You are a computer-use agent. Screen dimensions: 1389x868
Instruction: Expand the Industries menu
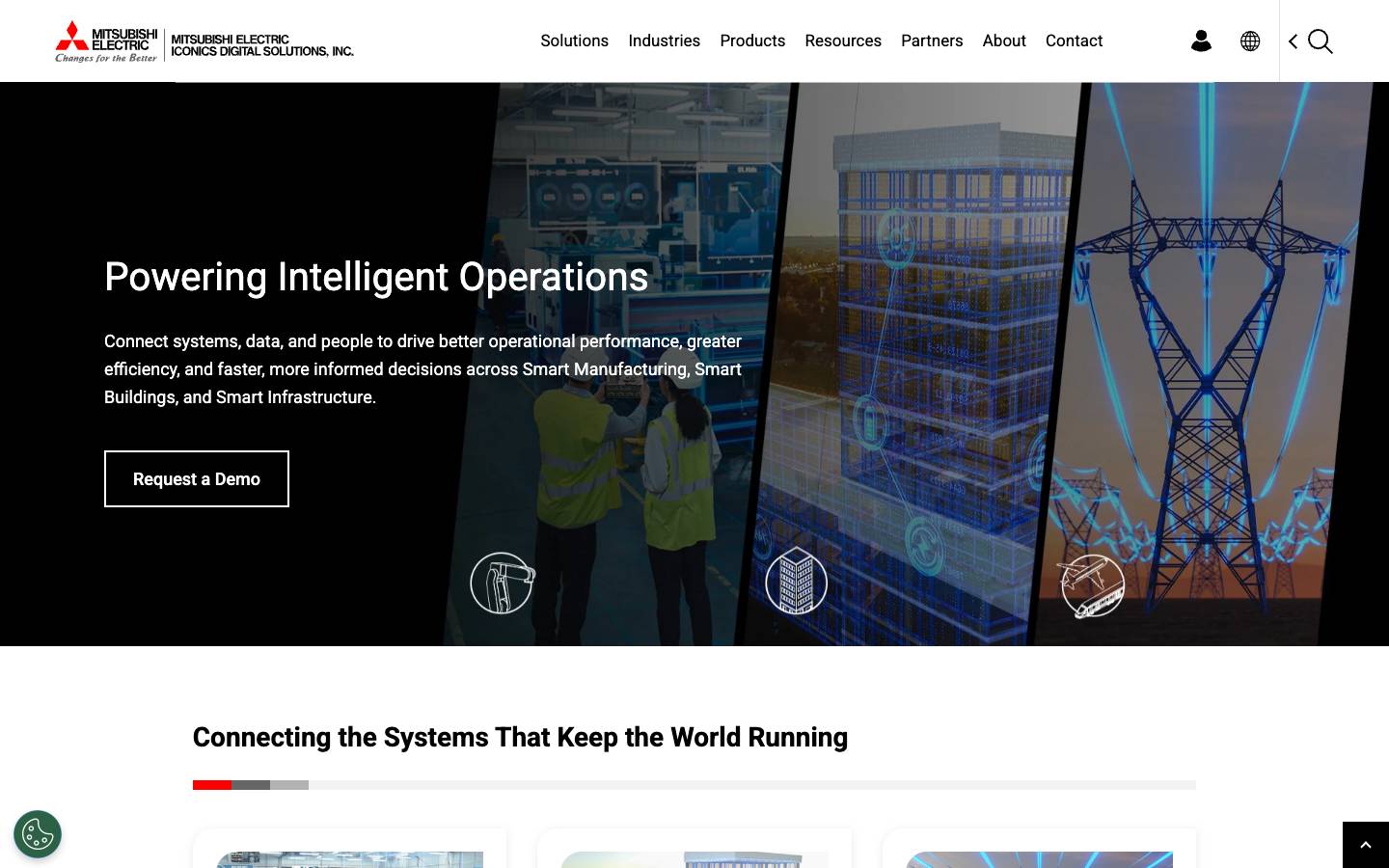pos(664,41)
